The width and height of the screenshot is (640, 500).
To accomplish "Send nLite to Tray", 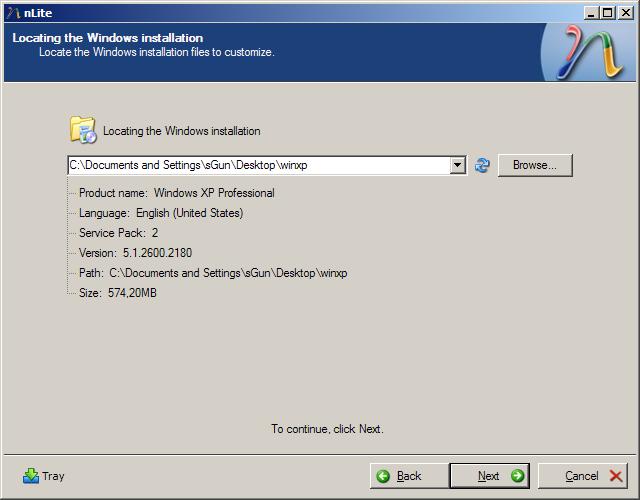I will 44,476.
